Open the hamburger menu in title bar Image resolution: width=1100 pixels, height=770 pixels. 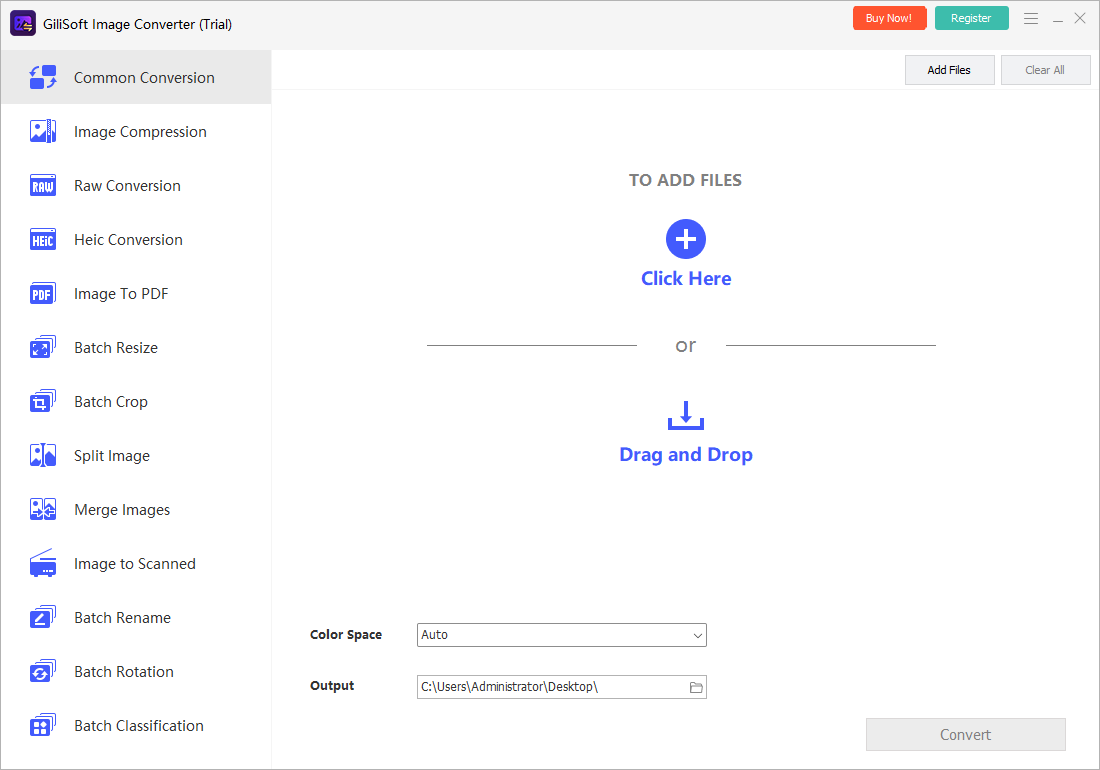[1031, 19]
